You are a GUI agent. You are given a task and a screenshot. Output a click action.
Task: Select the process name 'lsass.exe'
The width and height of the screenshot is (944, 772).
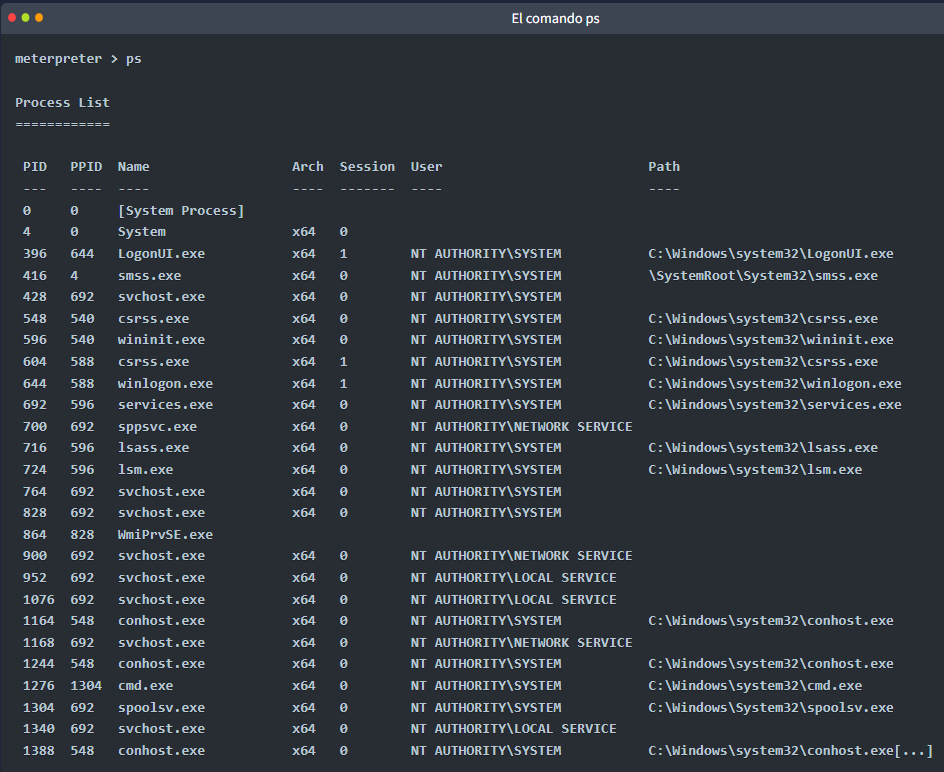coord(154,448)
